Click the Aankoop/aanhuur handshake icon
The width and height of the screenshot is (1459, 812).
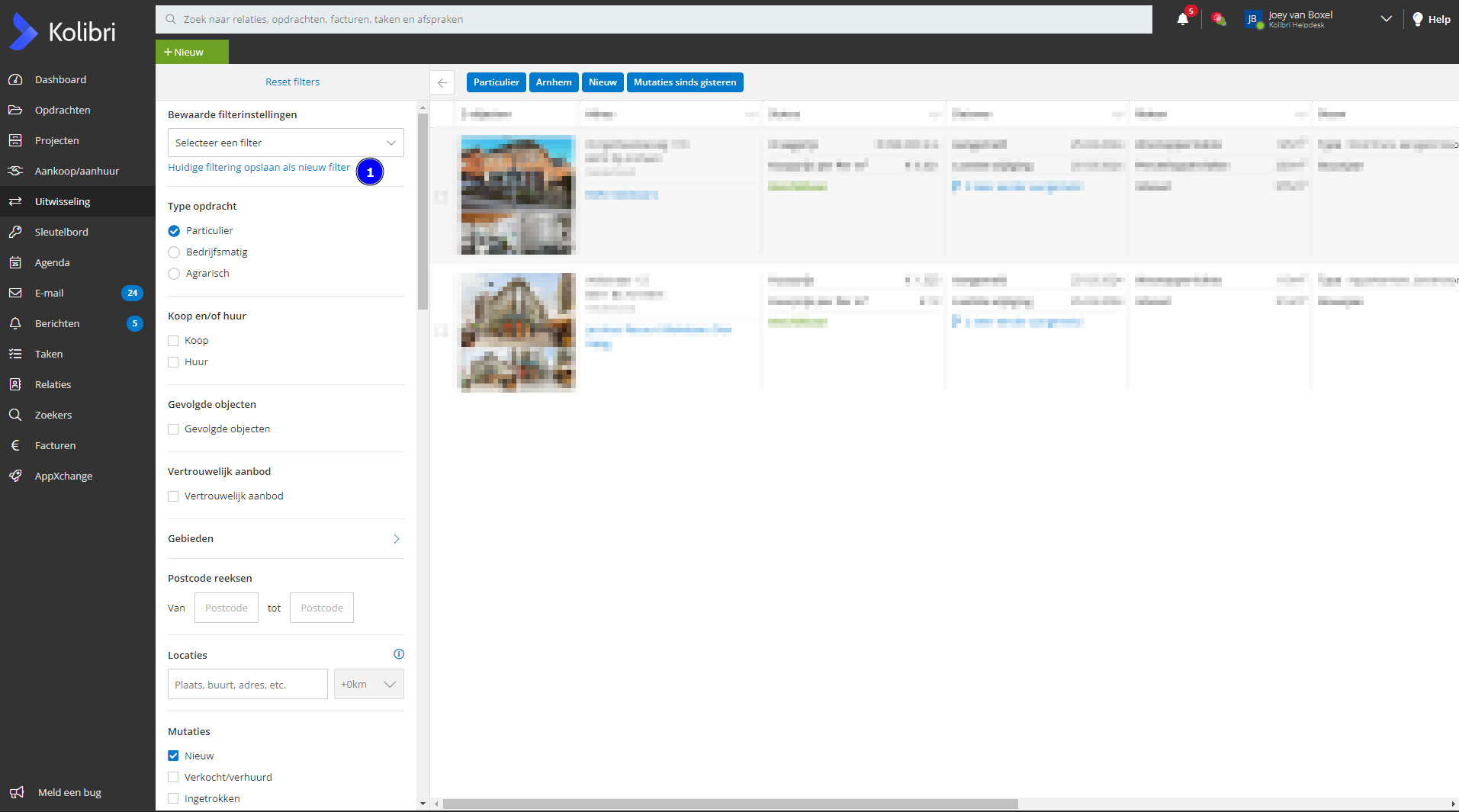[15, 171]
